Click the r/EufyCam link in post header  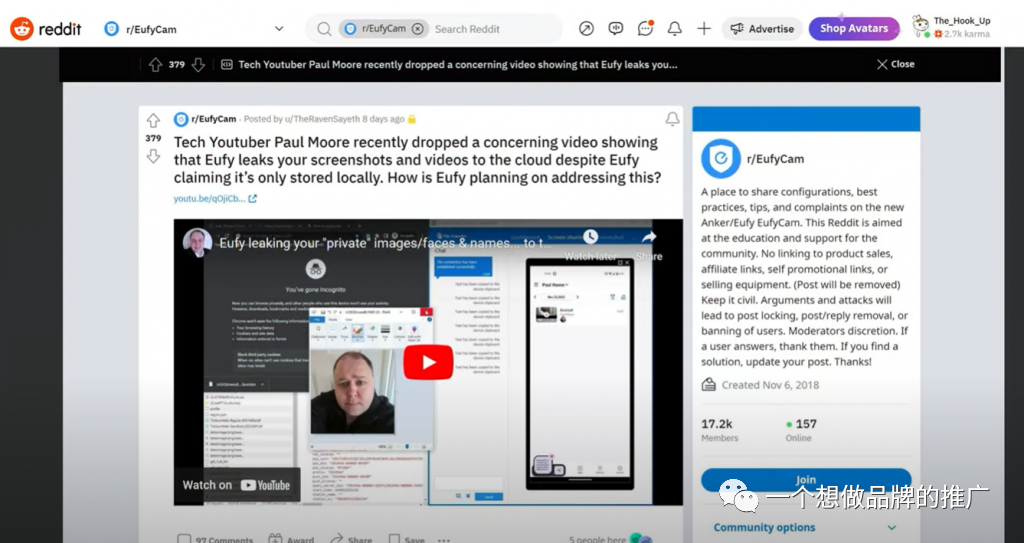(x=214, y=119)
